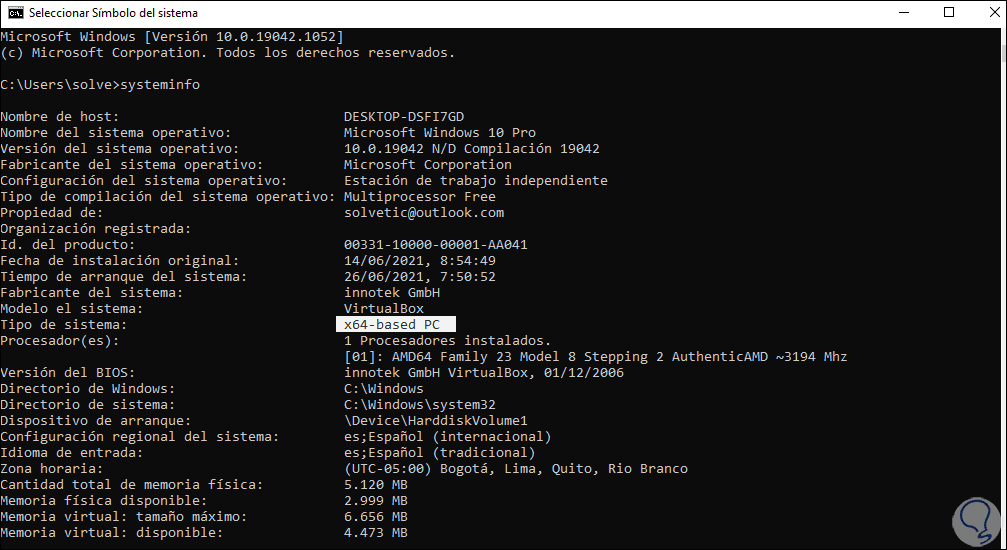Click '10.0.19042 N/D Compilación 19042' value

coord(472,149)
